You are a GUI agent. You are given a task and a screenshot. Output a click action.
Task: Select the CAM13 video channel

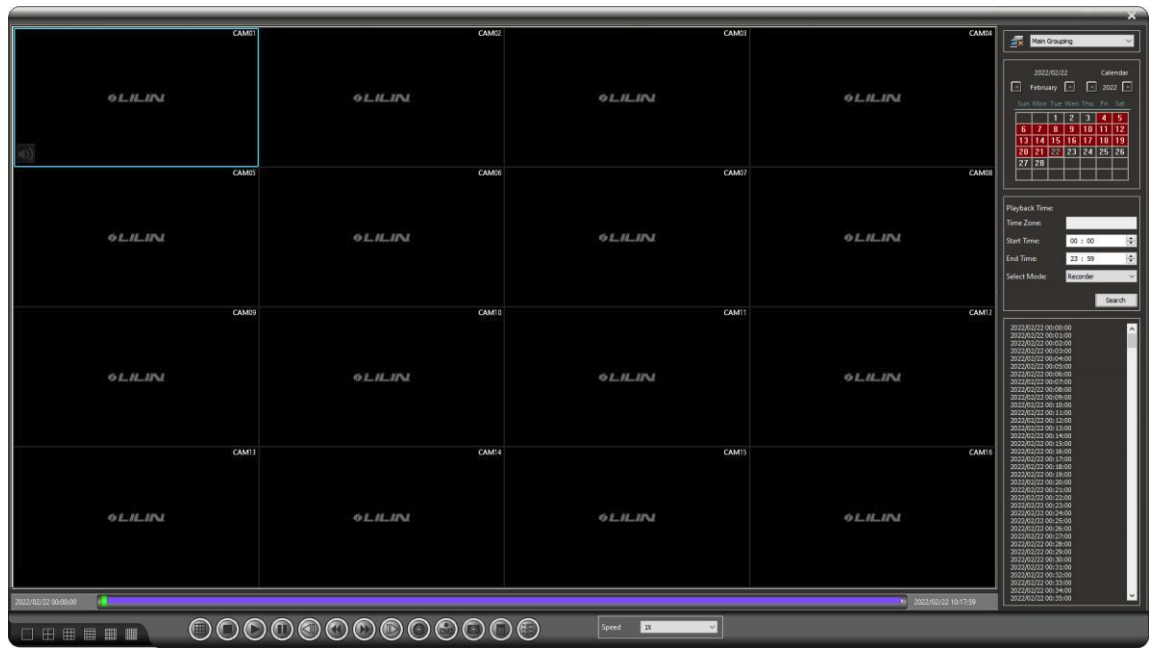[x=136, y=517]
